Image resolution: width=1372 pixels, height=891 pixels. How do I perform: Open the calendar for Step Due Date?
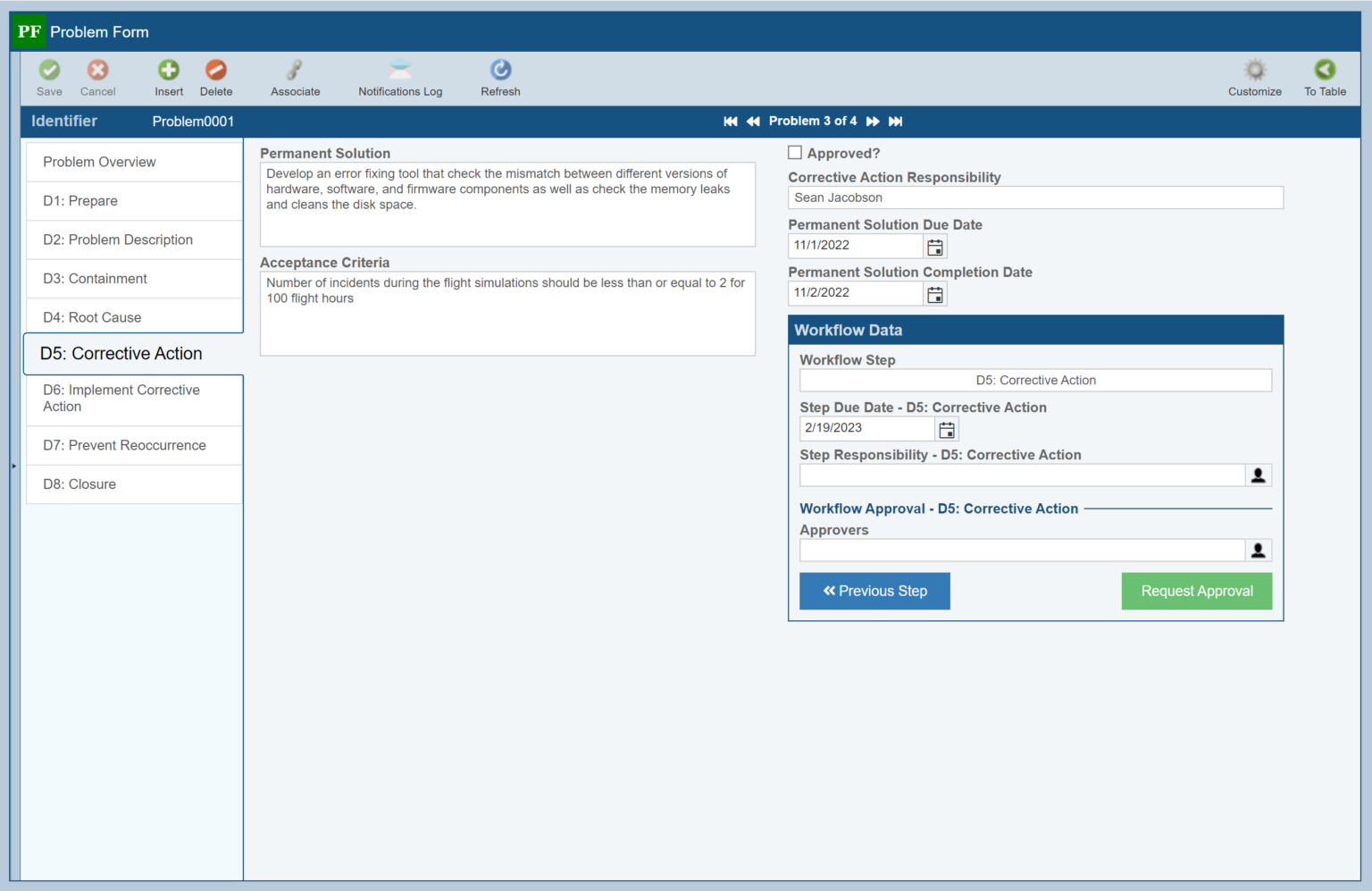(946, 428)
